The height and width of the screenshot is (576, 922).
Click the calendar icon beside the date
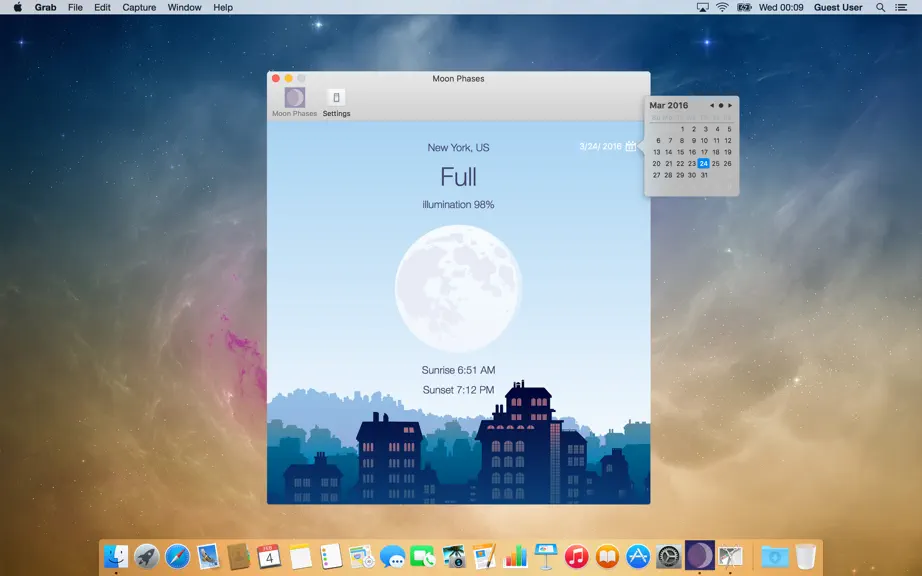tap(630, 146)
